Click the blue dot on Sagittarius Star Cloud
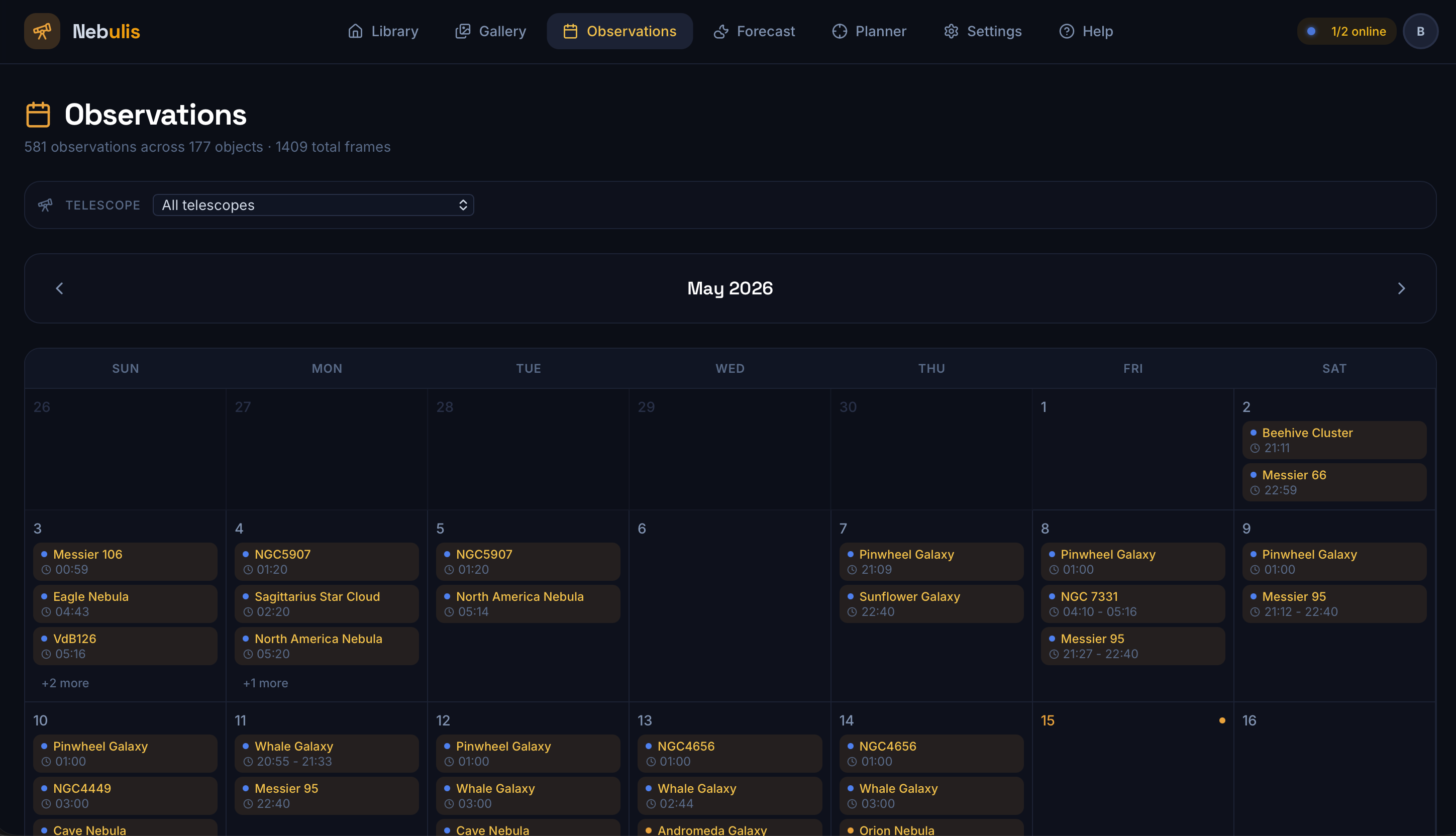This screenshot has width=1456, height=836. [x=246, y=596]
